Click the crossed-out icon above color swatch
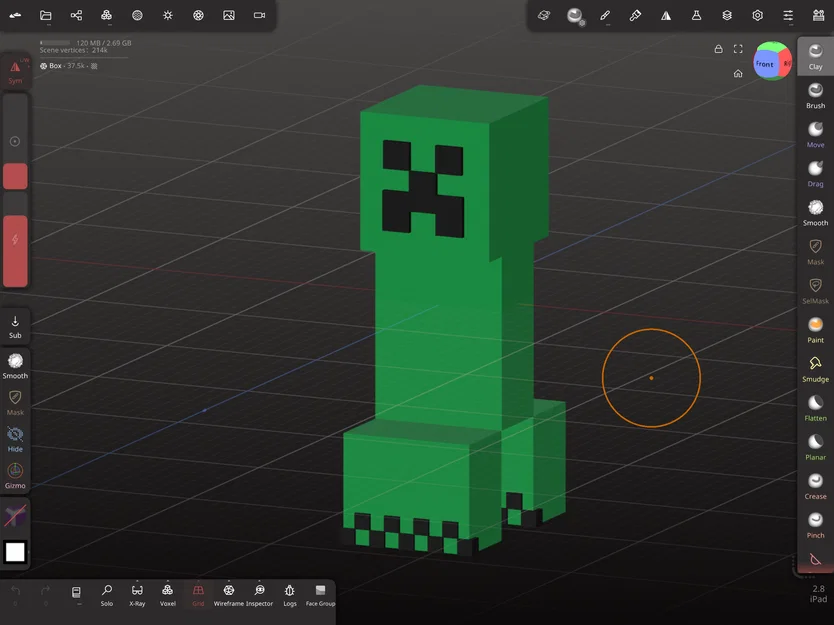The width and height of the screenshot is (834, 625). [x=15, y=515]
